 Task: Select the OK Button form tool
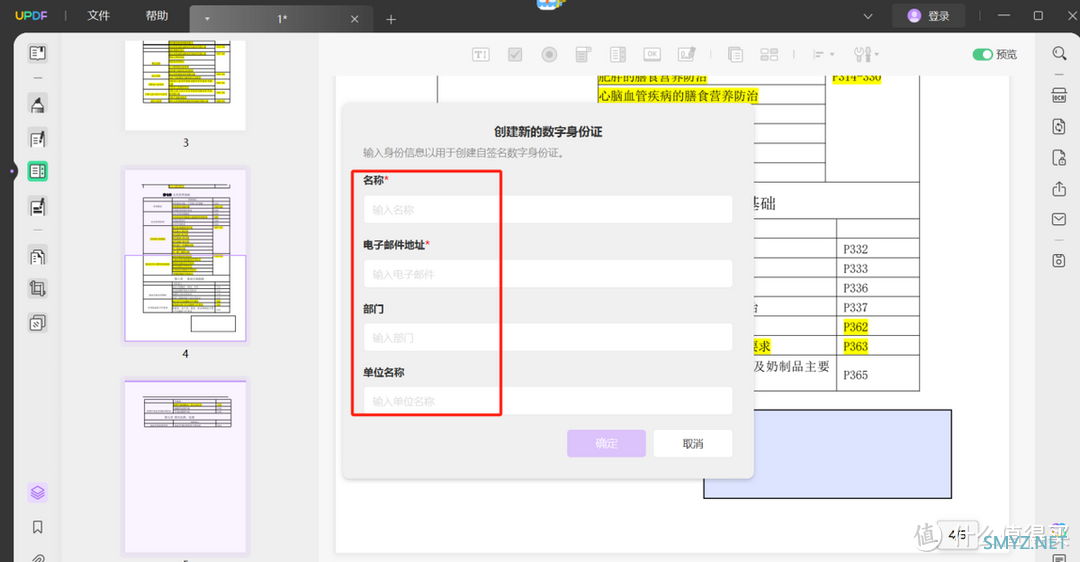click(x=652, y=54)
